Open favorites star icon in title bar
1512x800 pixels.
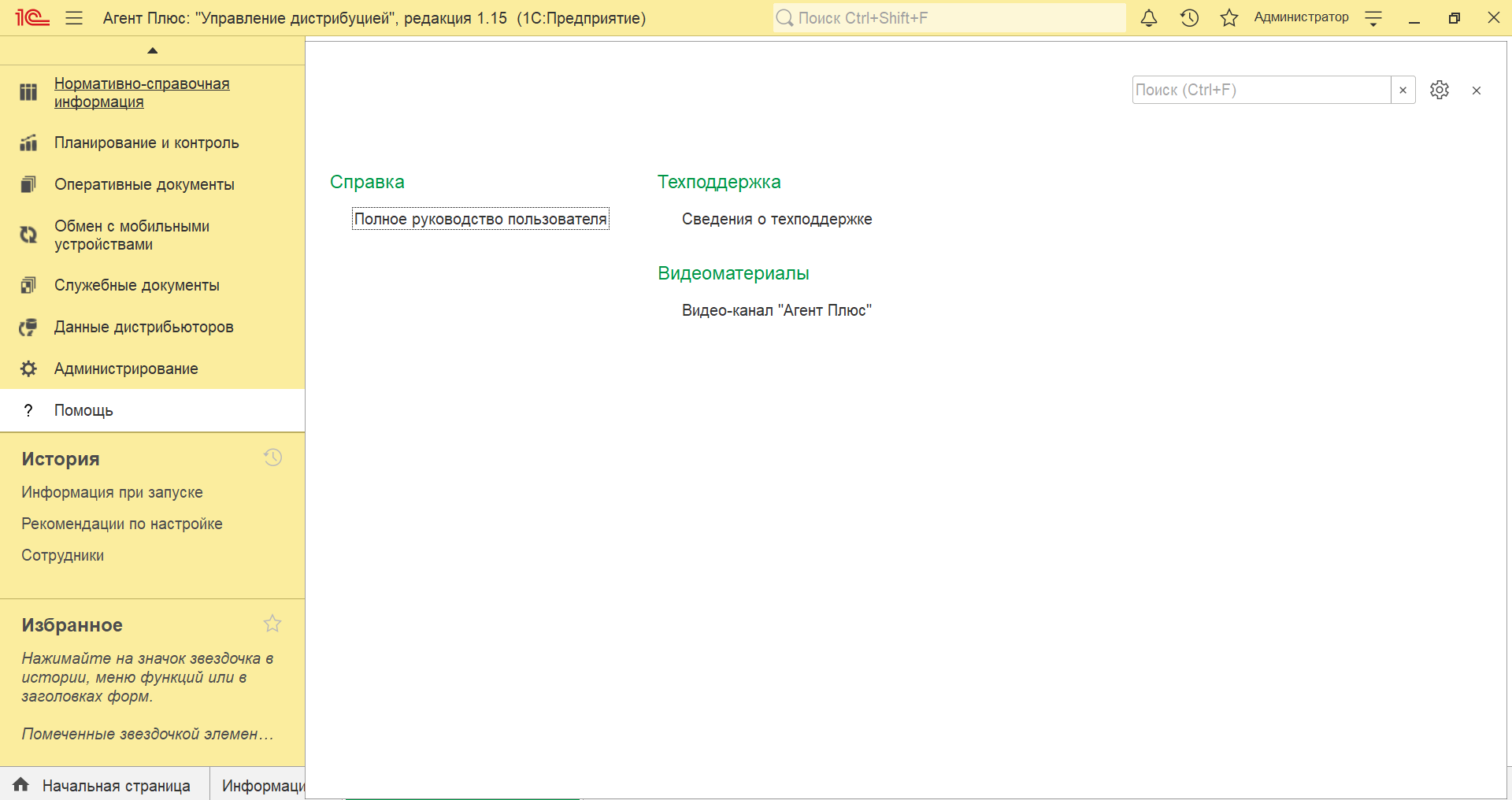coord(1228,18)
